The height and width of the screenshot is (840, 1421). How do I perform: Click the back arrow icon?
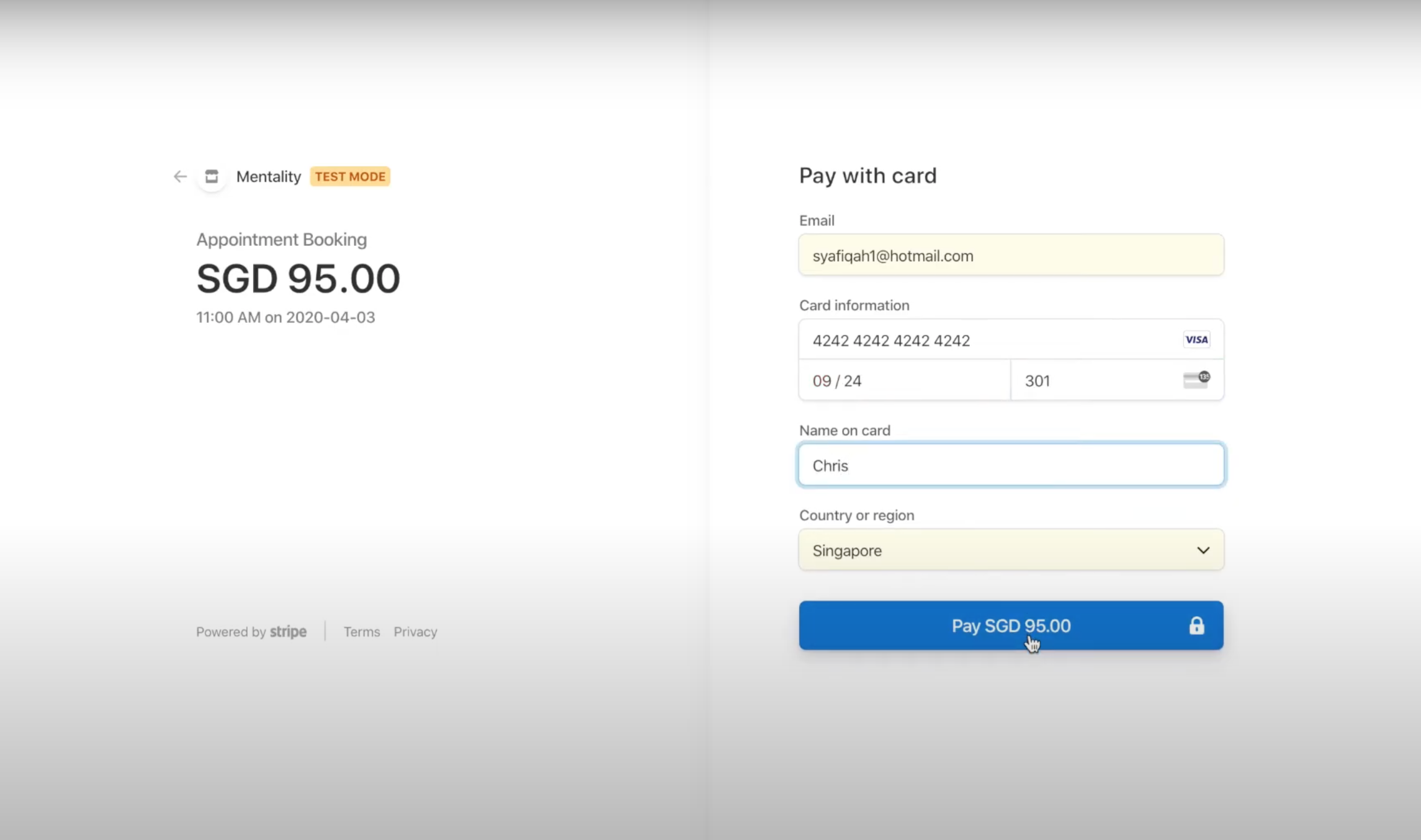[x=180, y=177]
